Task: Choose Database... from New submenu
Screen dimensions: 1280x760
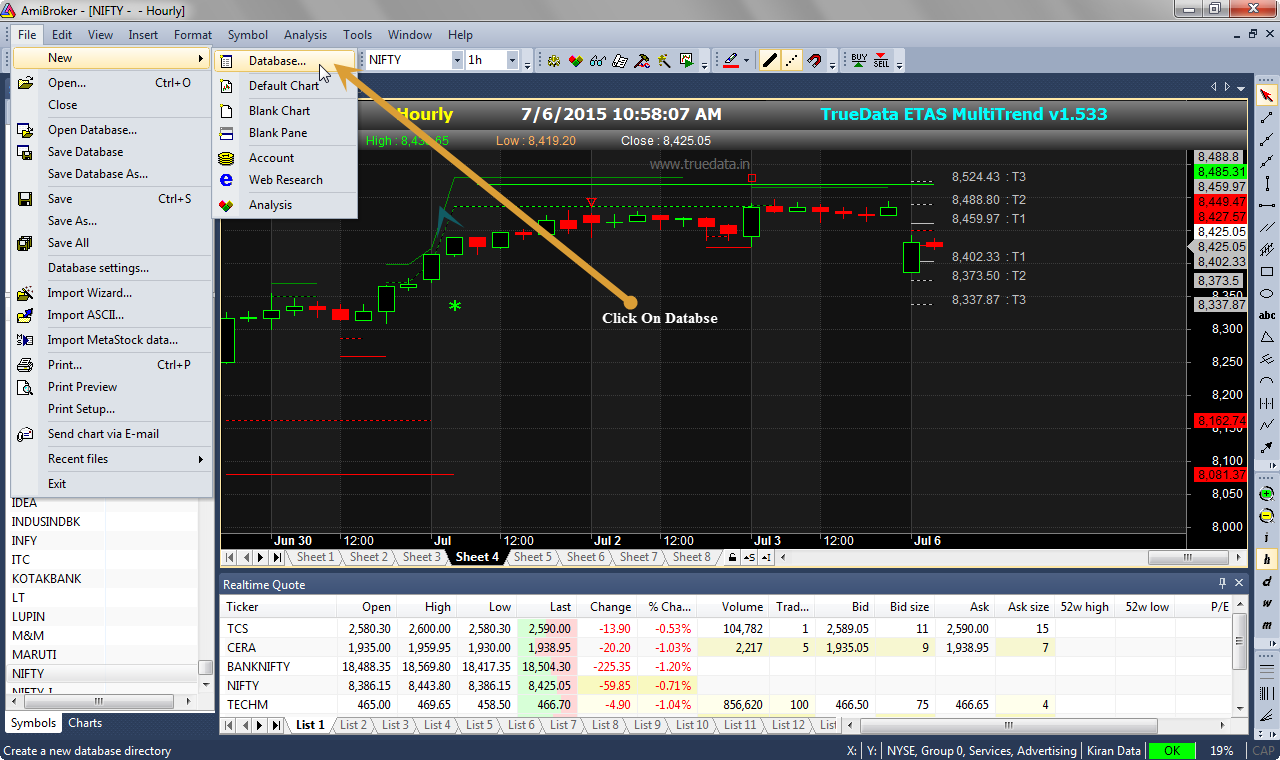Action: (x=285, y=61)
